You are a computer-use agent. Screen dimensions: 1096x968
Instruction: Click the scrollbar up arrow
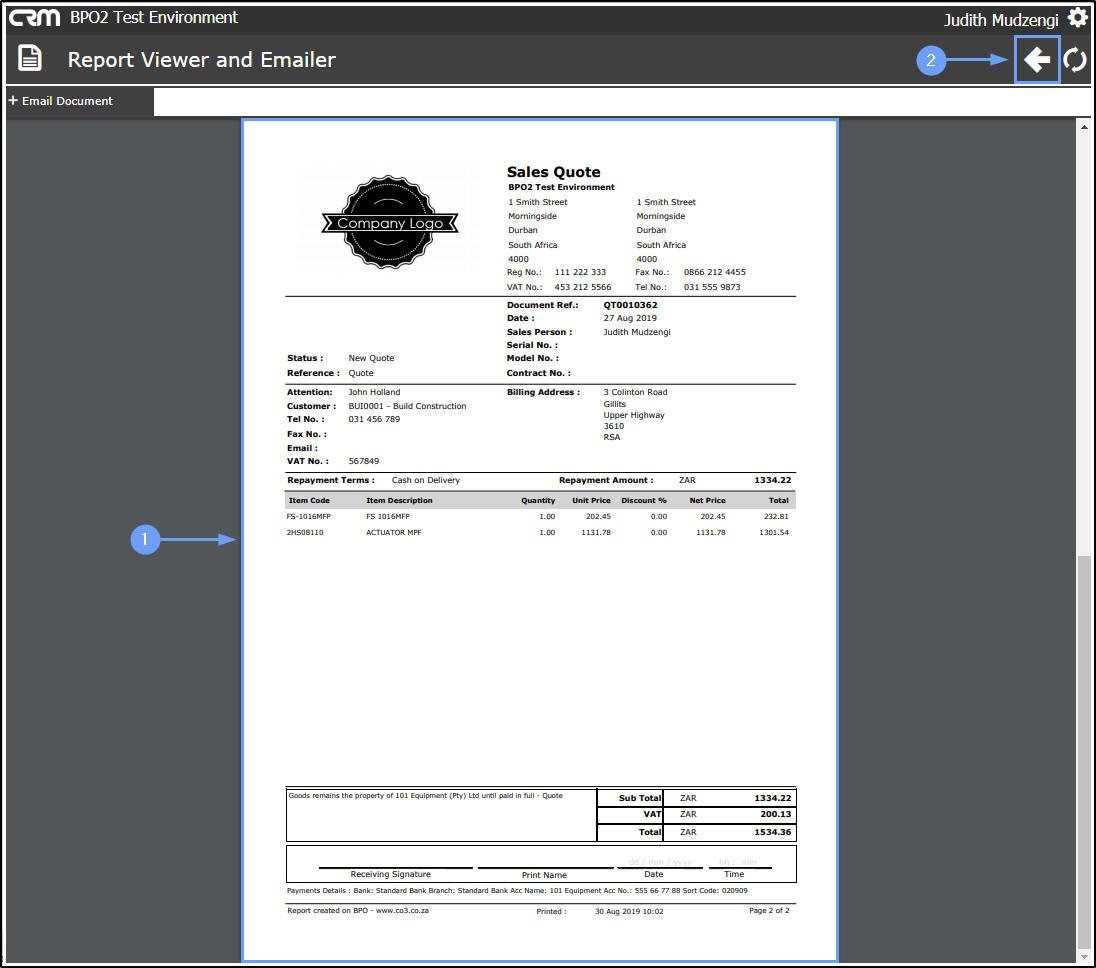(x=1083, y=127)
